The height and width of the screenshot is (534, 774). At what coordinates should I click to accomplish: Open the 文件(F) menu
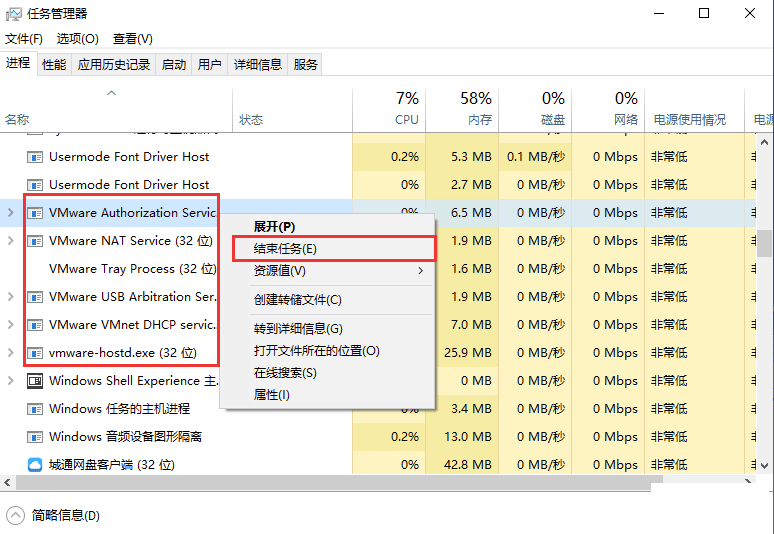[x=24, y=38]
